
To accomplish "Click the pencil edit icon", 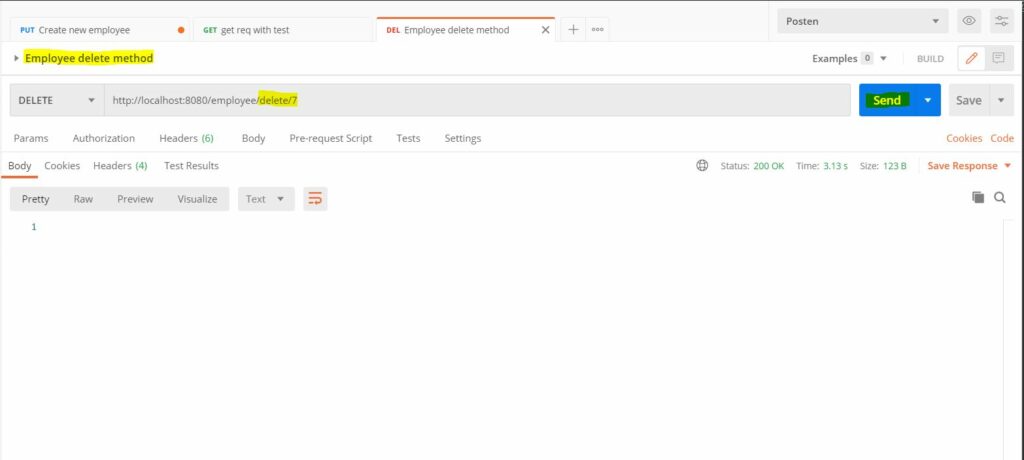I will 971,58.
